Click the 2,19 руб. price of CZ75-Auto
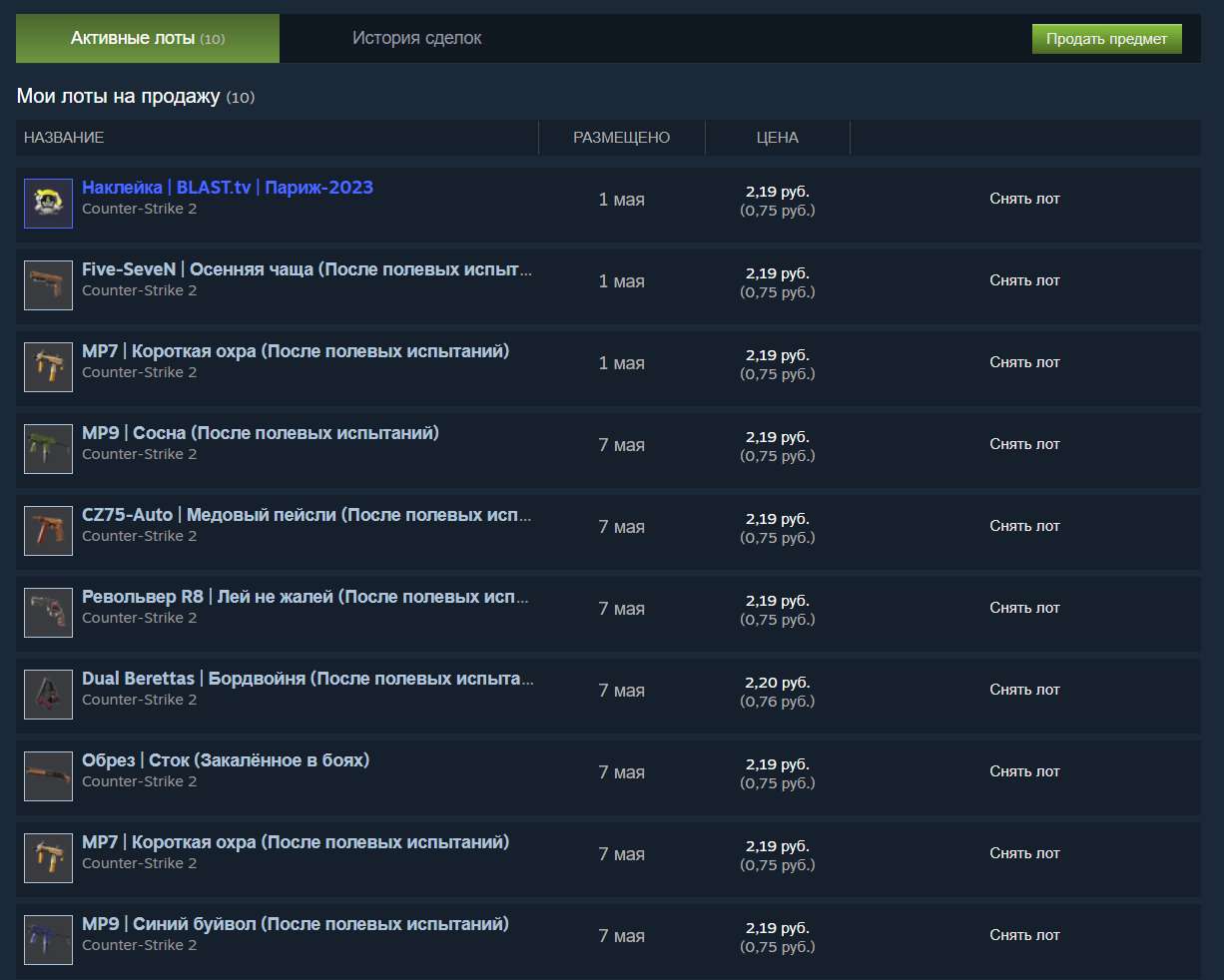 click(x=778, y=519)
